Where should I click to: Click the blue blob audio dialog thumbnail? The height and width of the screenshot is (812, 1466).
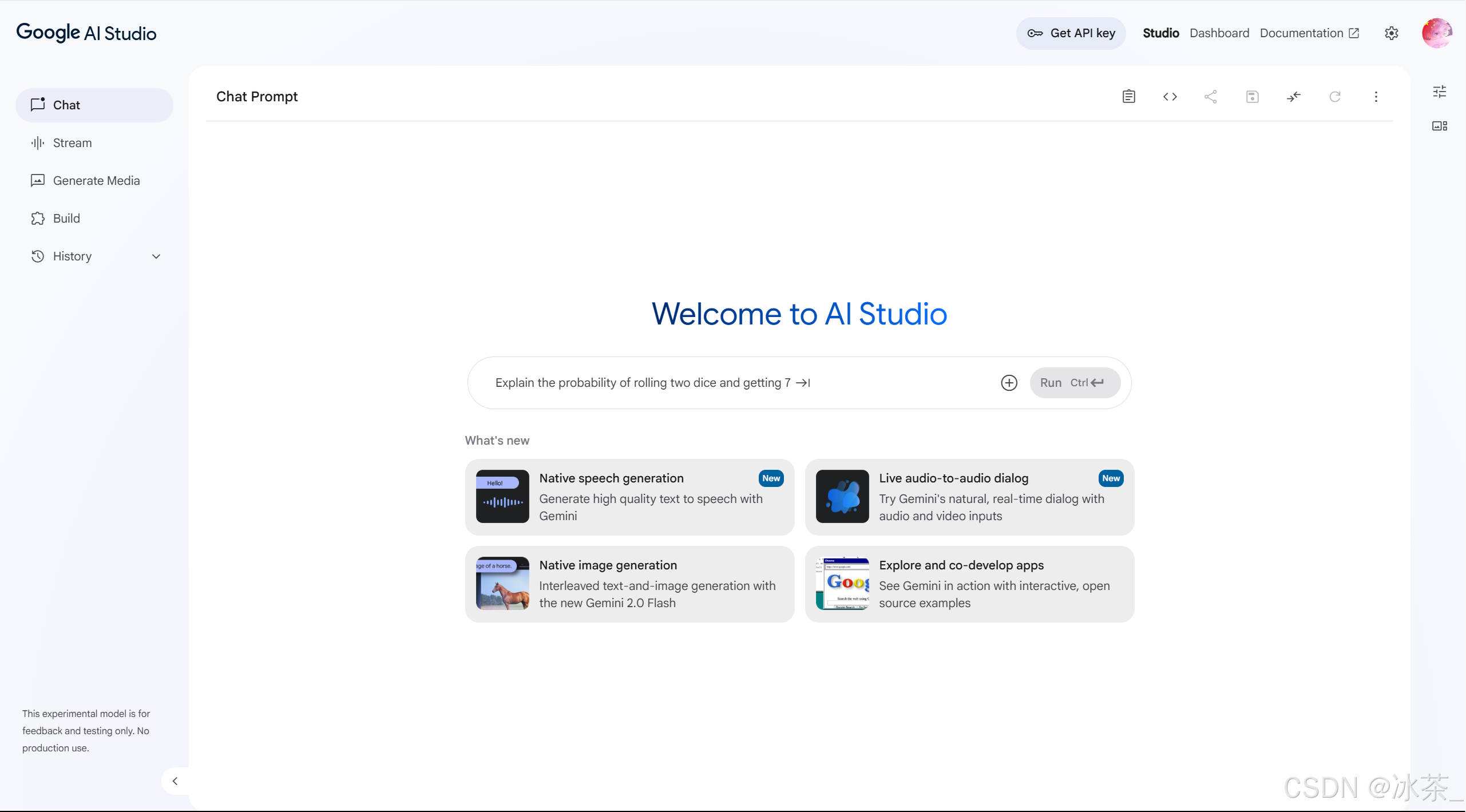(842, 496)
